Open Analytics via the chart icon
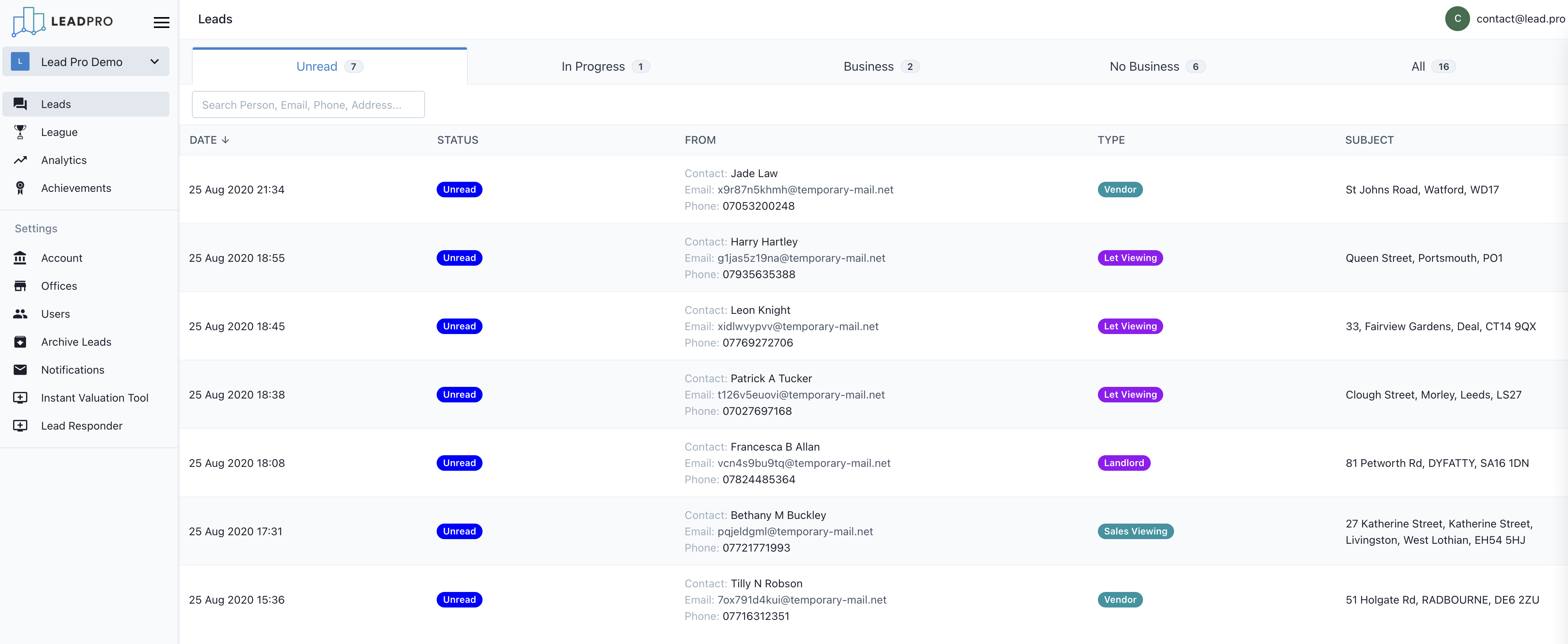The height and width of the screenshot is (644, 1568). [21, 160]
